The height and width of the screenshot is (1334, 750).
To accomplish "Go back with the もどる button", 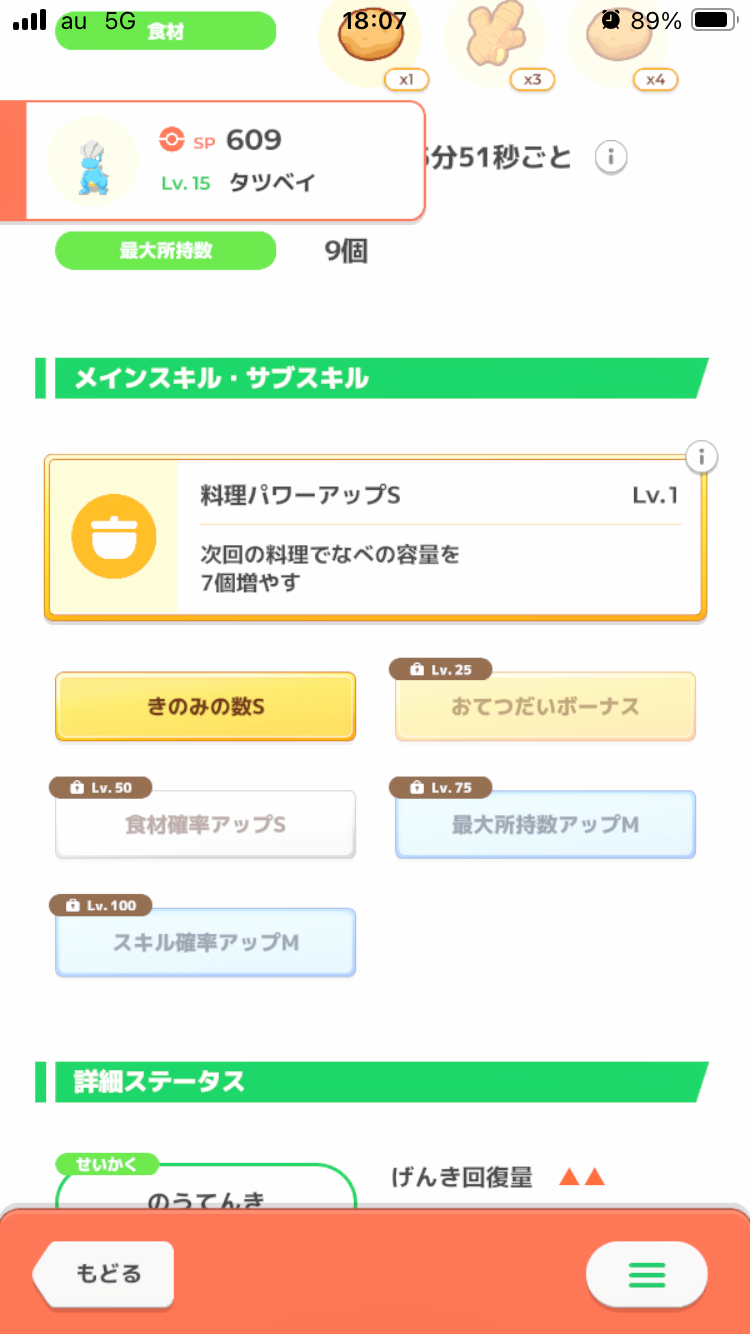I will 106,1274.
